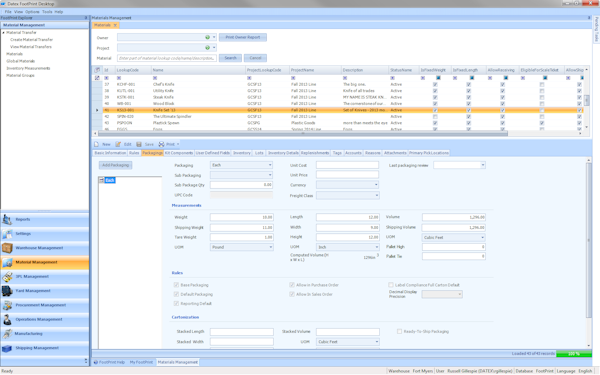Collapse the Each node in packaging tree
The height and width of the screenshot is (375, 600).
[x=101, y=180]
